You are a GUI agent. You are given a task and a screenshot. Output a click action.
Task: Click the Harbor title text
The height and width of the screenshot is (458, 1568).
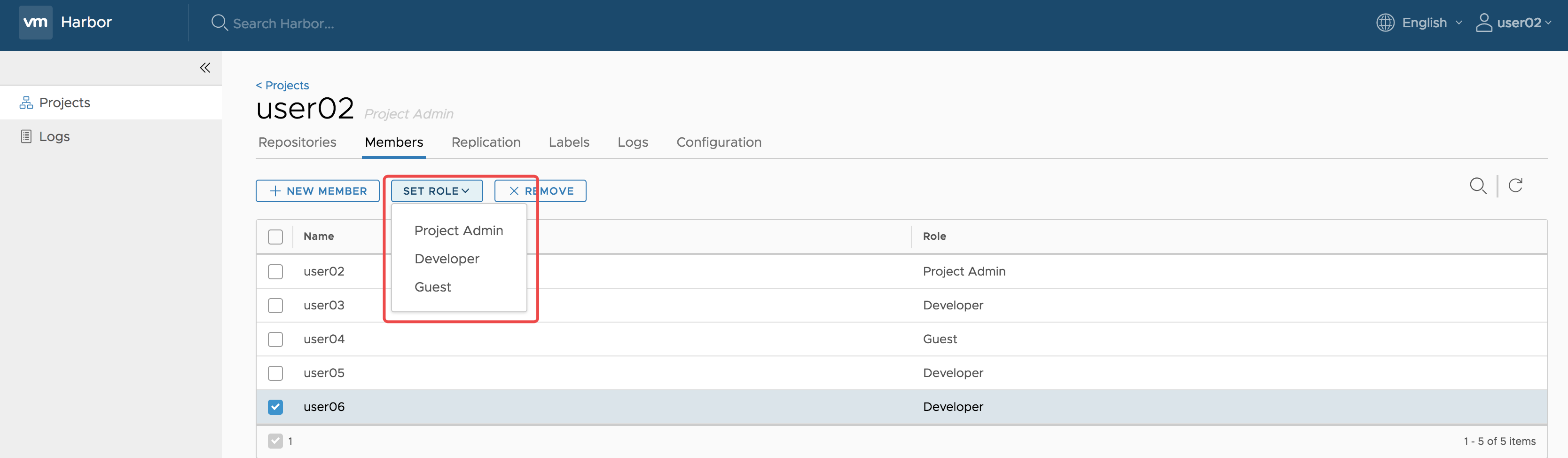(86, 22)
